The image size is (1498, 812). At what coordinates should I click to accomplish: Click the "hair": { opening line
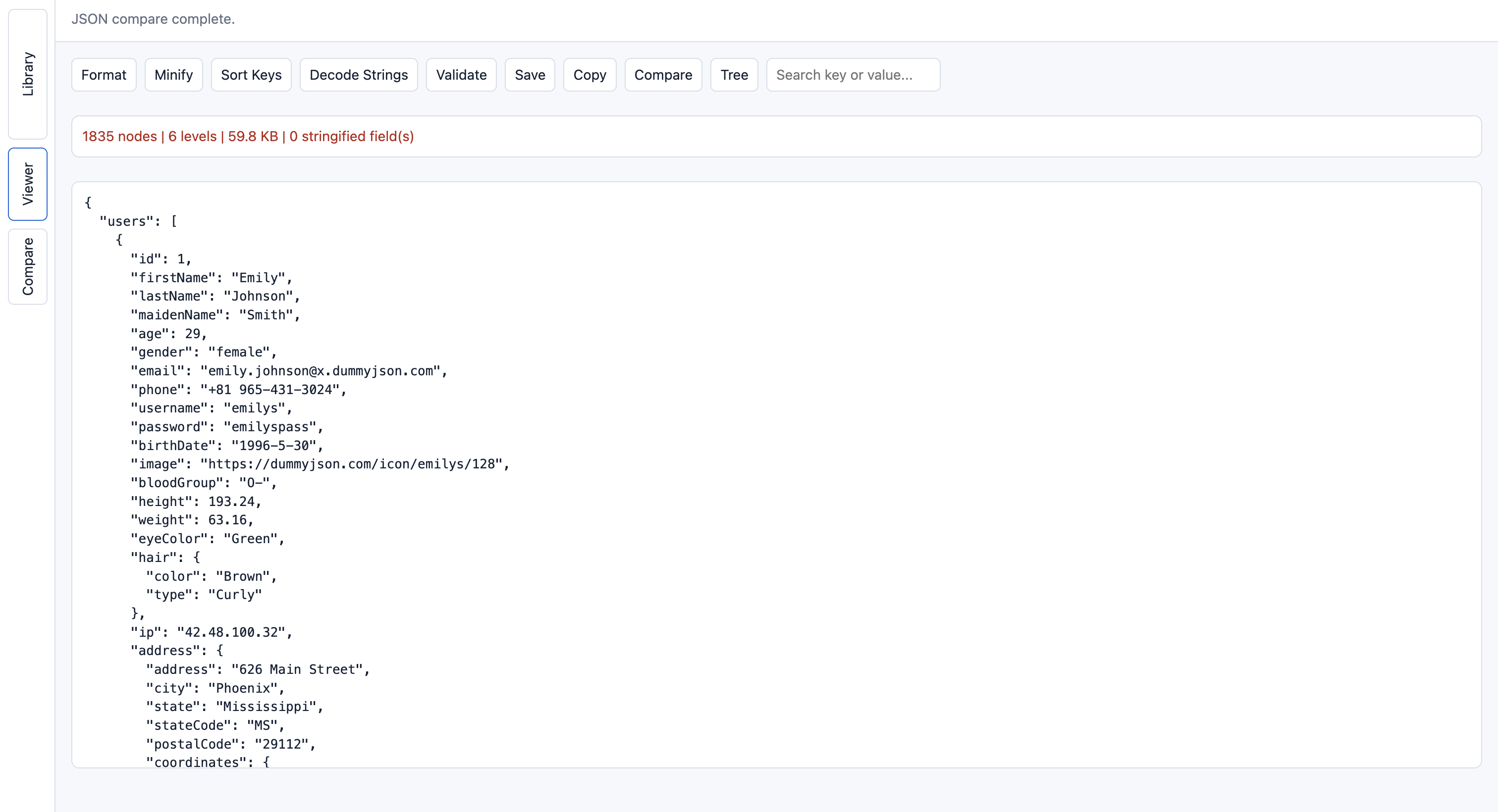coord(165,558)
